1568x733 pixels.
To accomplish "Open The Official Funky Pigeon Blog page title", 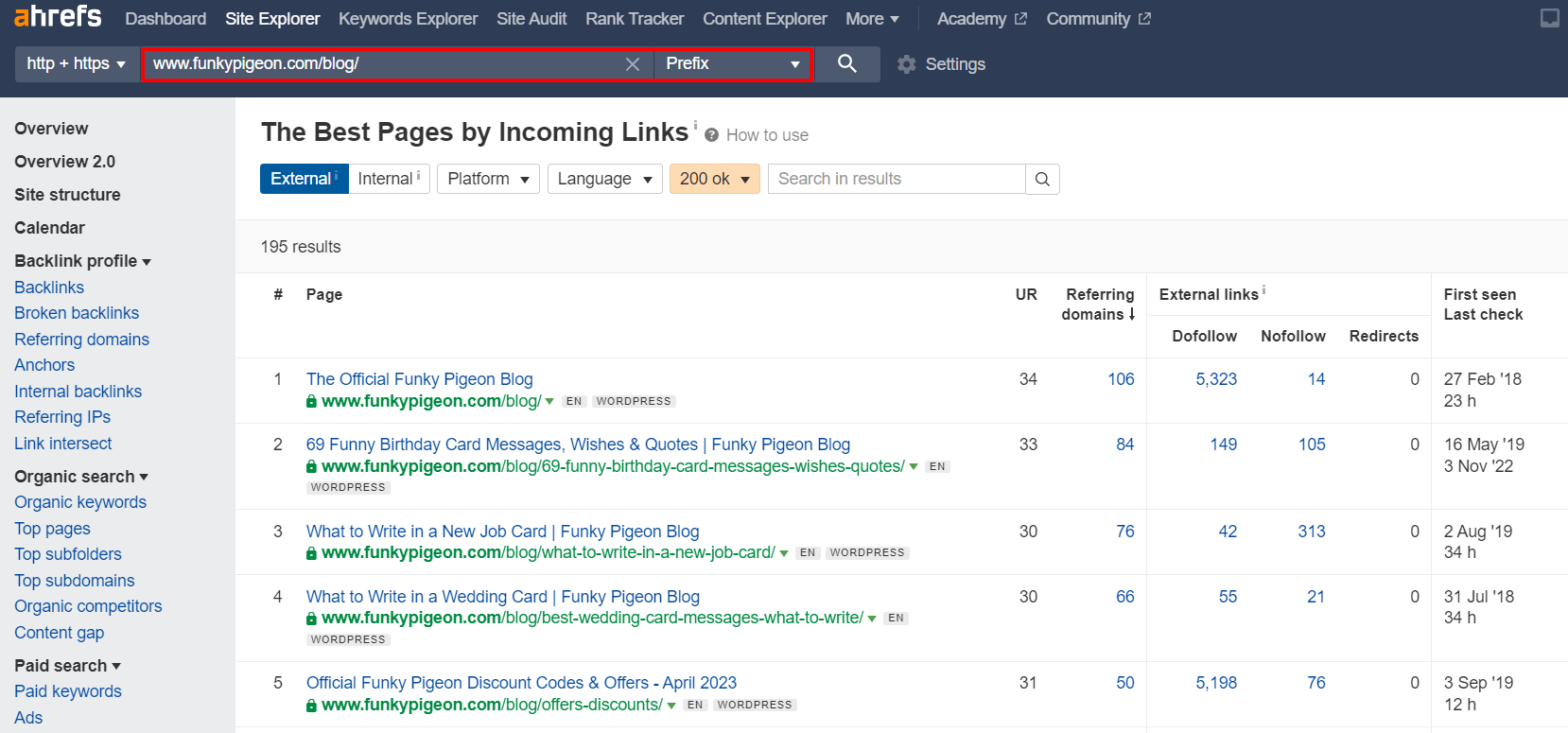I will click(x=419, y=379).
